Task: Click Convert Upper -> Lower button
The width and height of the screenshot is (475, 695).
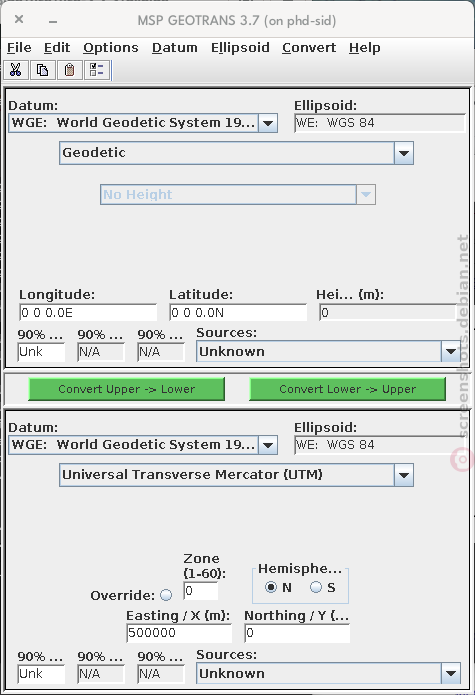Action: point(126,389)
